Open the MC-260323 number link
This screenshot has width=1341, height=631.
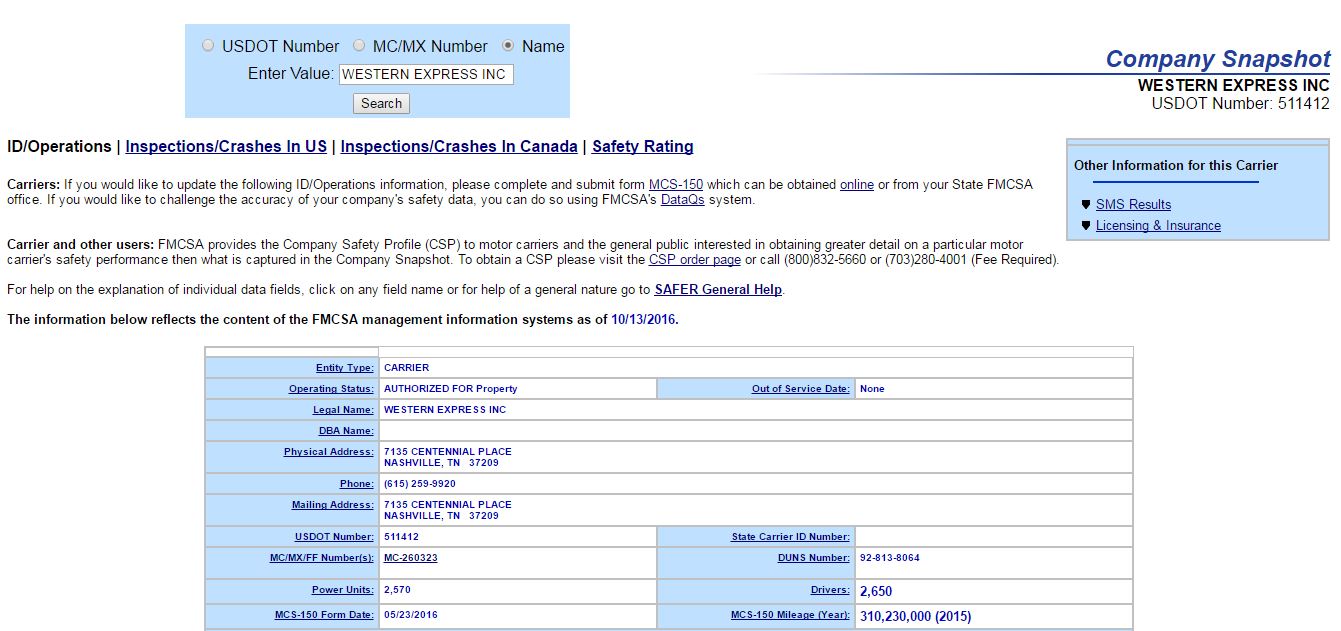pos(410,558)
